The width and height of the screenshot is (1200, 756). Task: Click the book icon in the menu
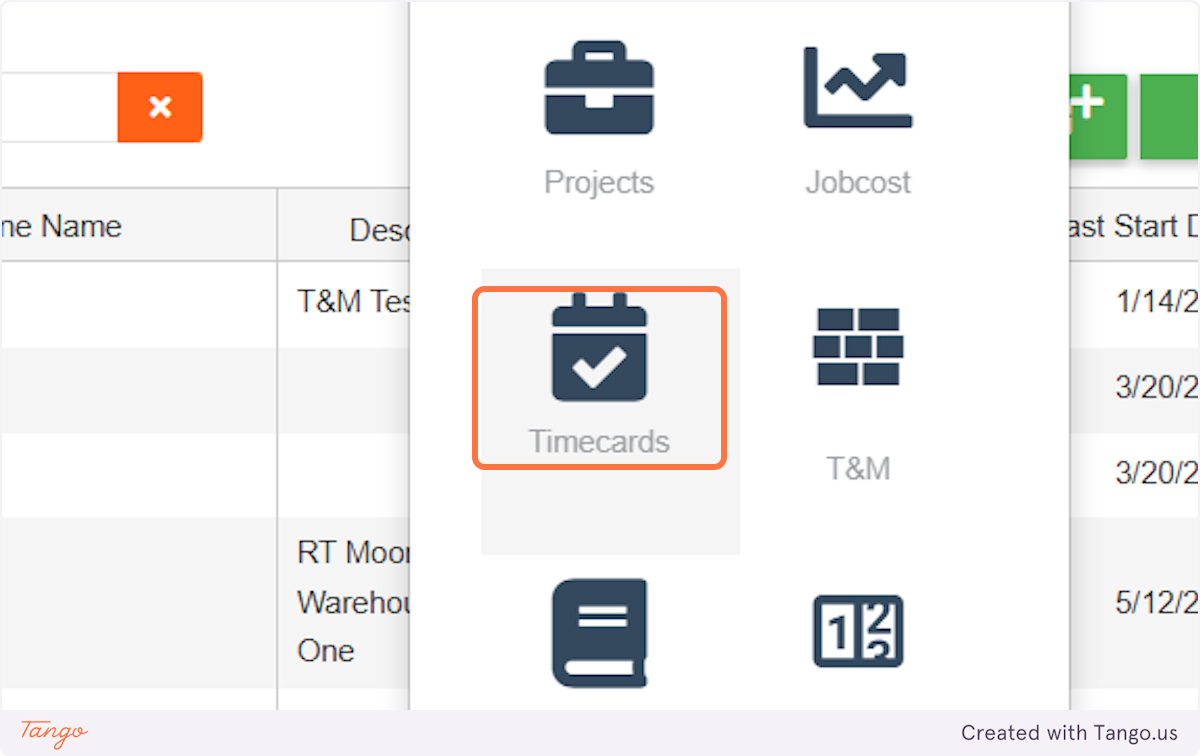pos(599,632)
